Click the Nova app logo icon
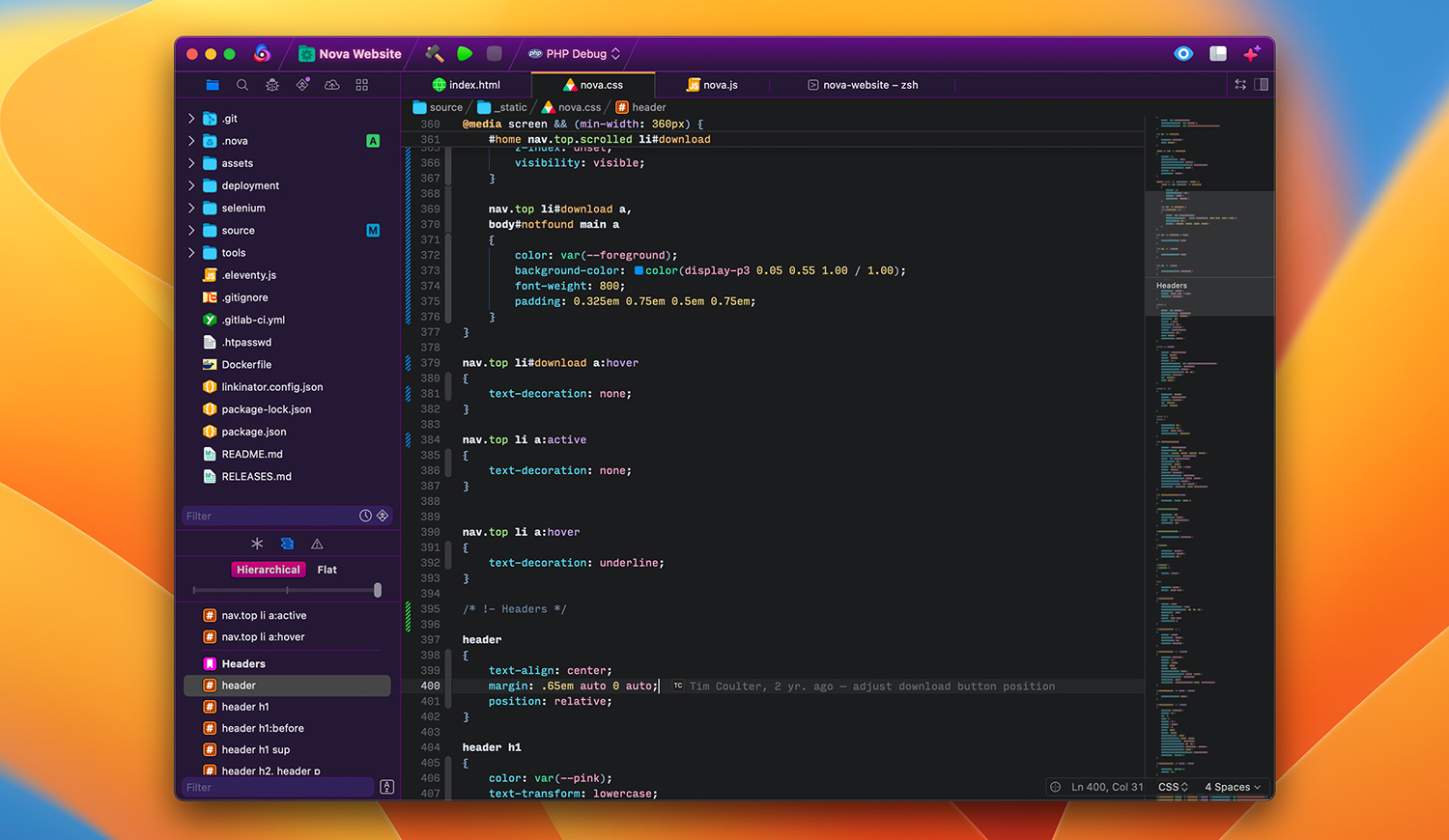This screenshot has height=840, width=1449. point(262,53)
